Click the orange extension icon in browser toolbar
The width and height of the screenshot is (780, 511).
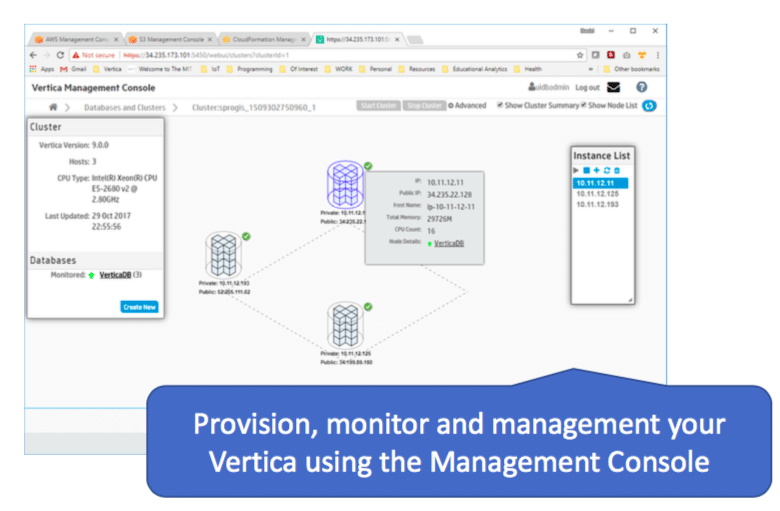pyautogui.click(x=642, y=55)
